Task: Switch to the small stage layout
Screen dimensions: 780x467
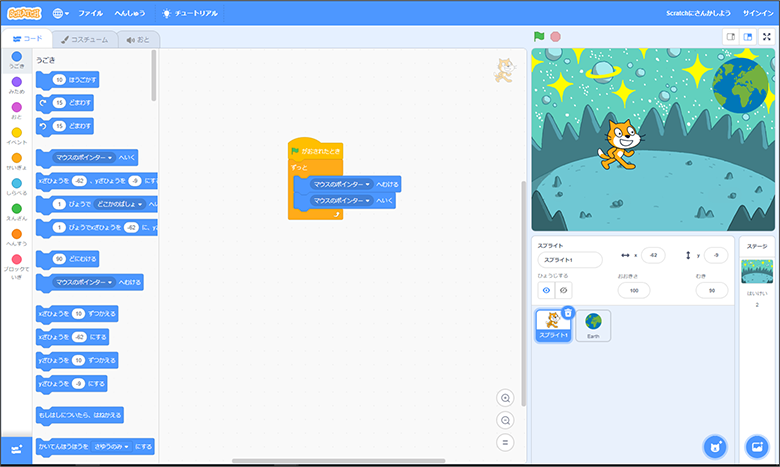Action: (x=731, y=37)
